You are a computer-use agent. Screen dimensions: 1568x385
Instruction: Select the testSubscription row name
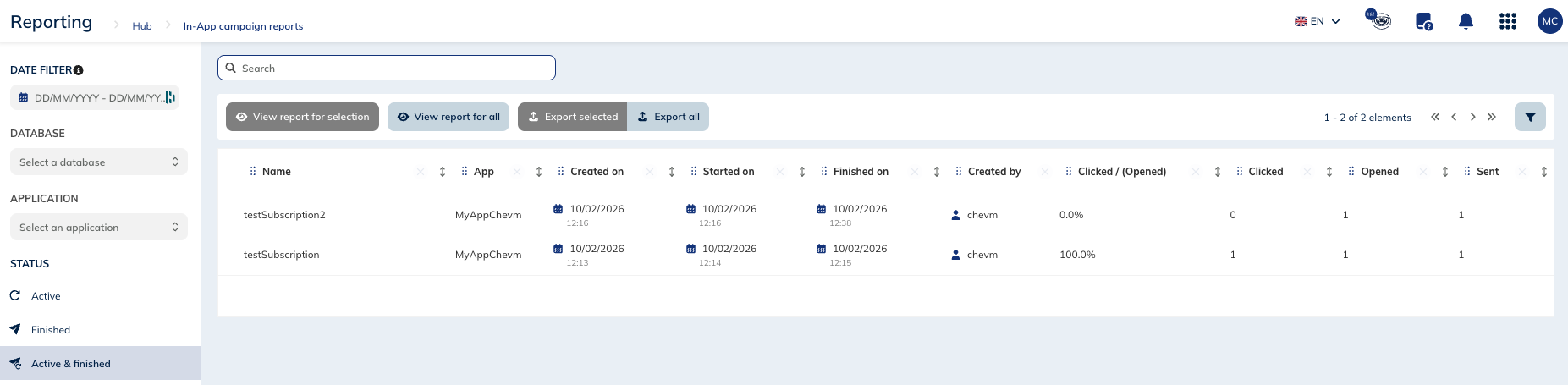tap(281, 255)
